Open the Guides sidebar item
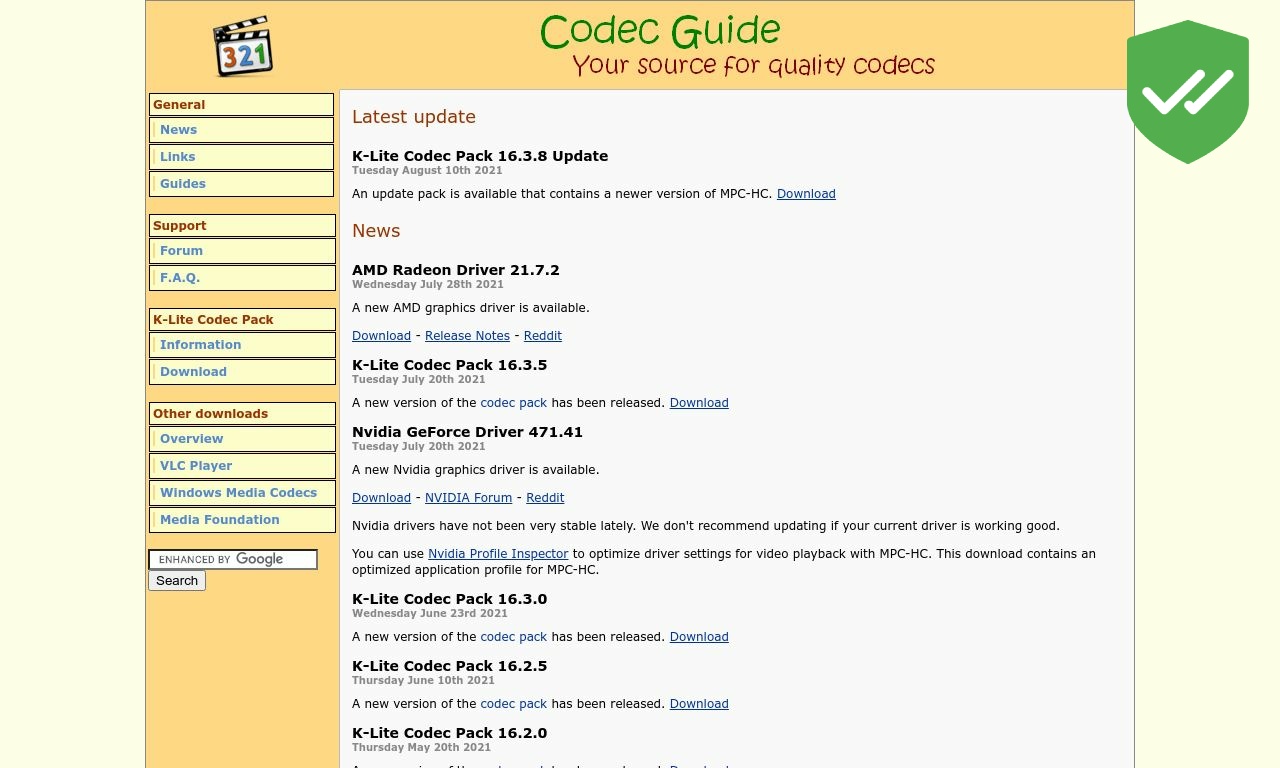Image resolution: width=1280 pixels, height=768 pixels. 242,184
